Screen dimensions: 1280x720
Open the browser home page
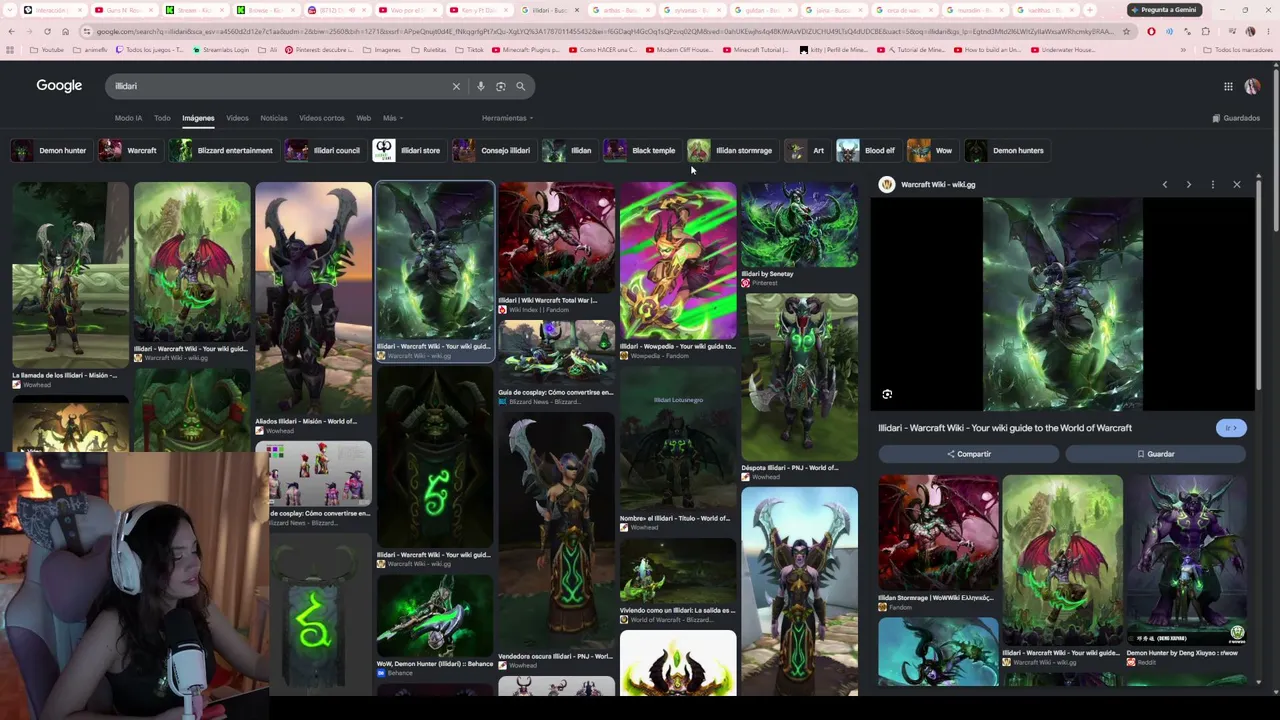pyautogui.click(x=65, y=31)
